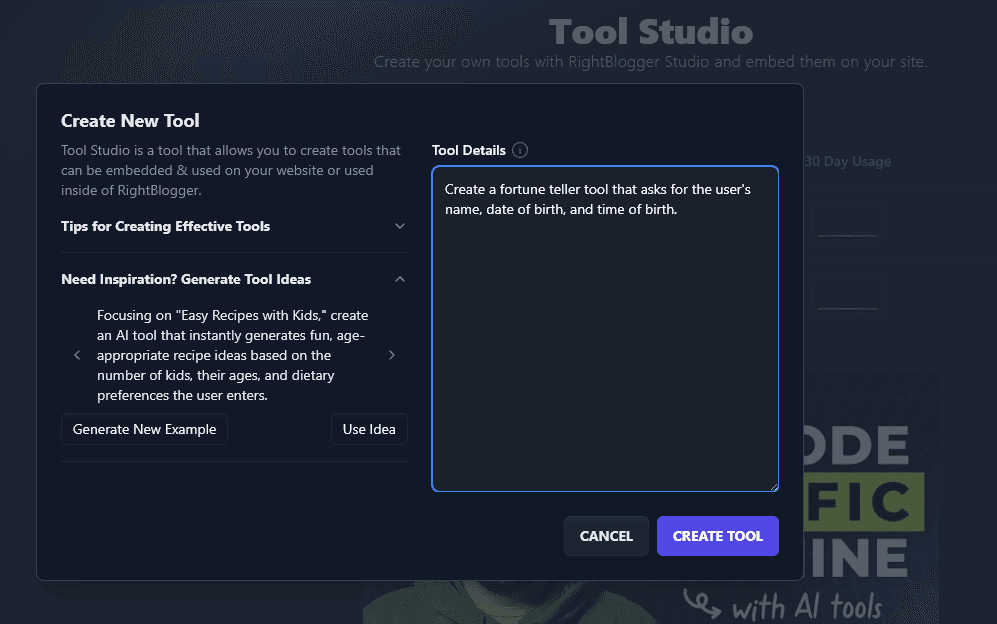Click the textarea resize grip icon

pyautogui.click(x=774, y=484)
